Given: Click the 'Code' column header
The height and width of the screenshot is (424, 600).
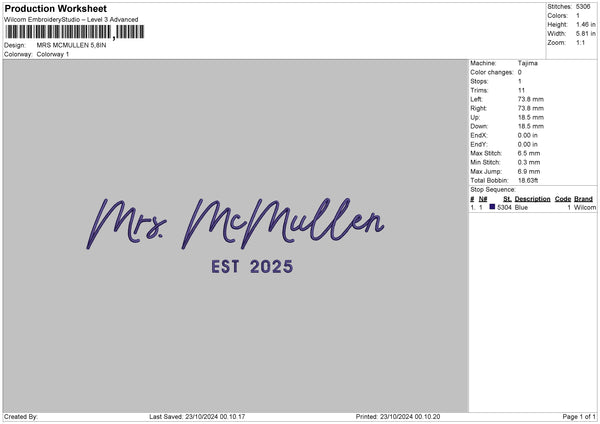Looking at the screenshot, I should click(562, 199).
